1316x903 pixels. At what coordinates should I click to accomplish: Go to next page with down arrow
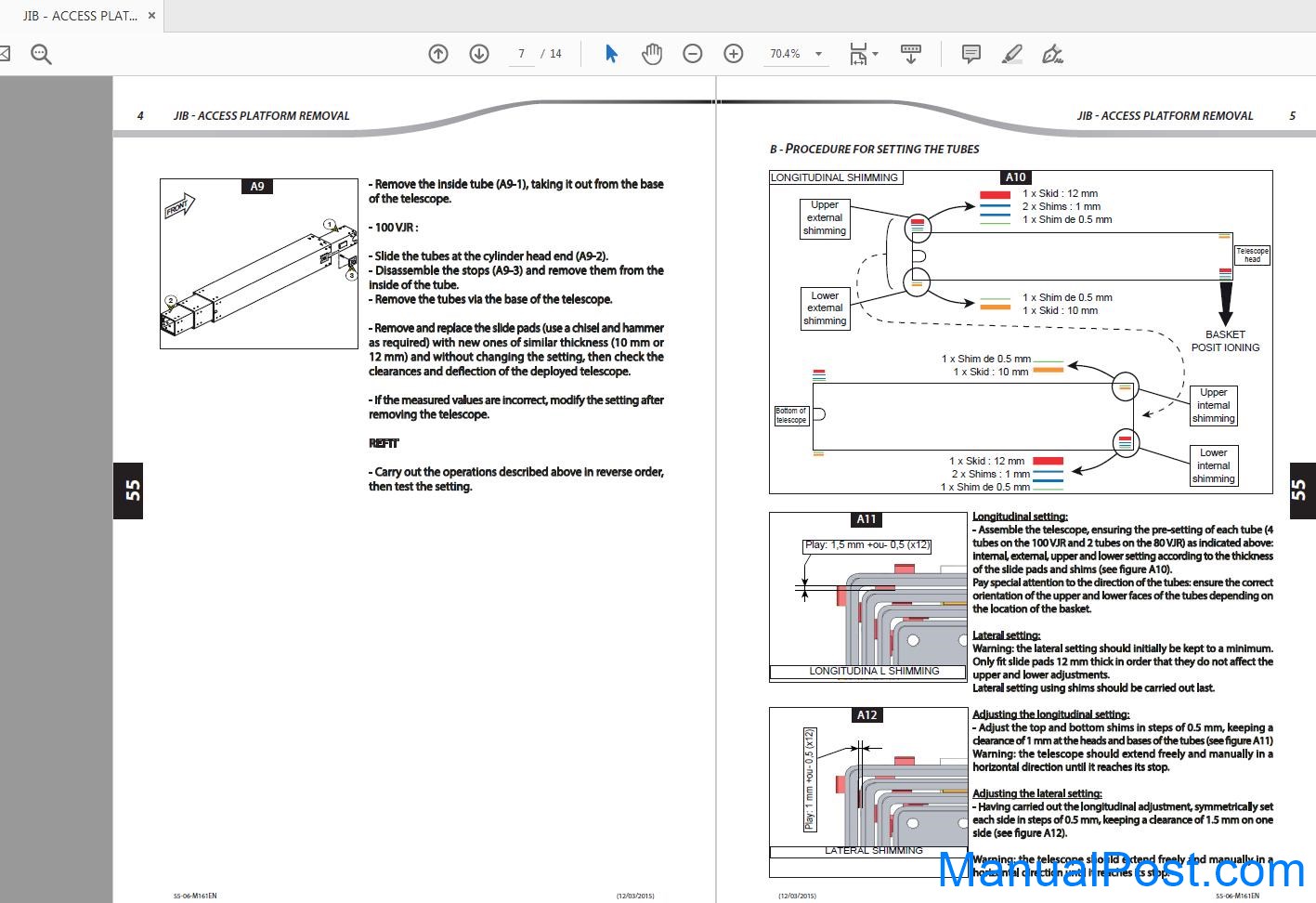[x=479, y=54]
